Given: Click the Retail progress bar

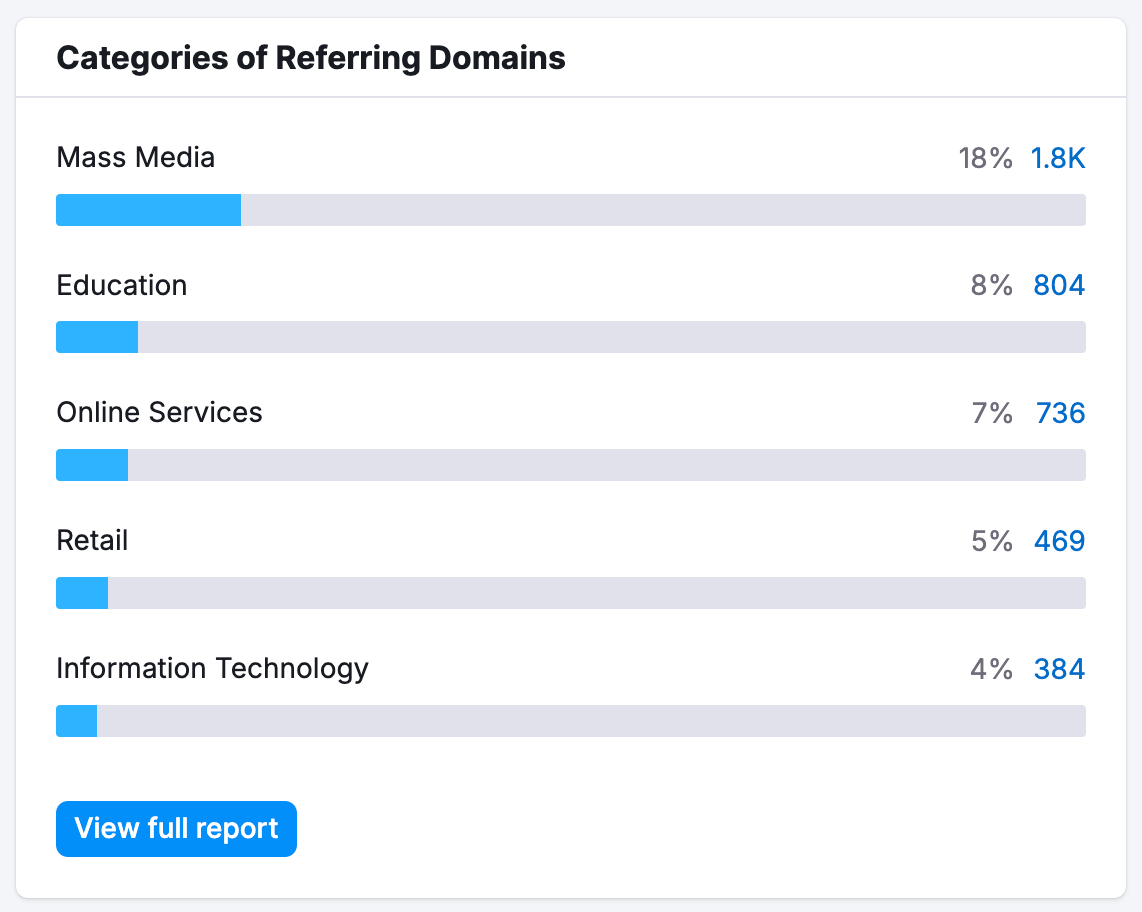Looking at the screenshot, I should coord(571,593).
